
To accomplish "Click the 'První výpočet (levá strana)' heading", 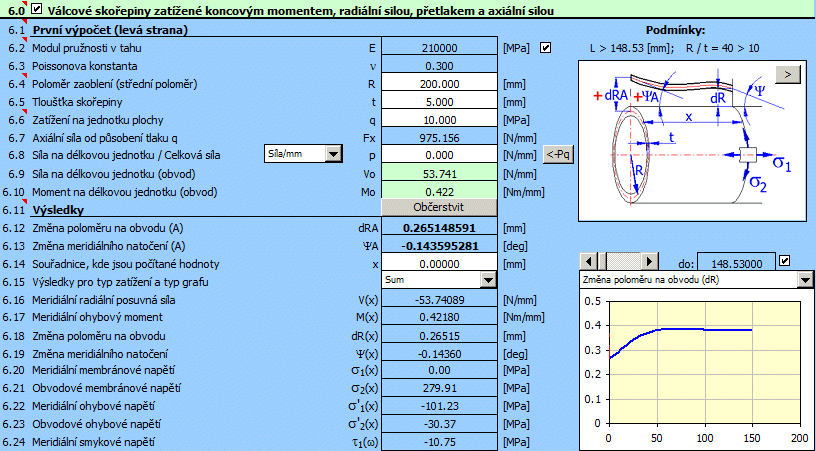I will pyautogui.click(x=110, y=30).
